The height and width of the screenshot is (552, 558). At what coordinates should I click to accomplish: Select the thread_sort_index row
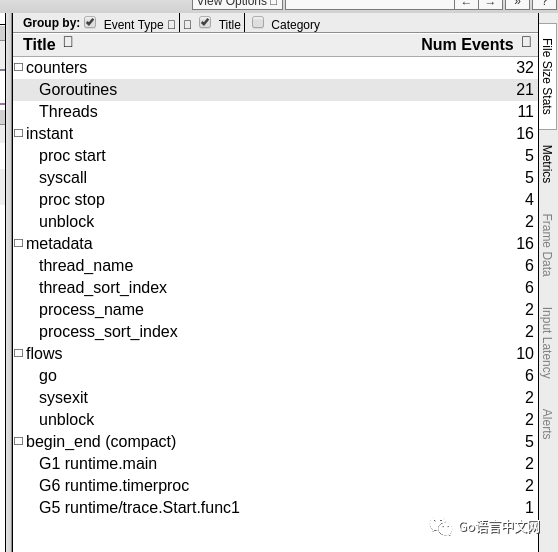click(x=275, y=288)
